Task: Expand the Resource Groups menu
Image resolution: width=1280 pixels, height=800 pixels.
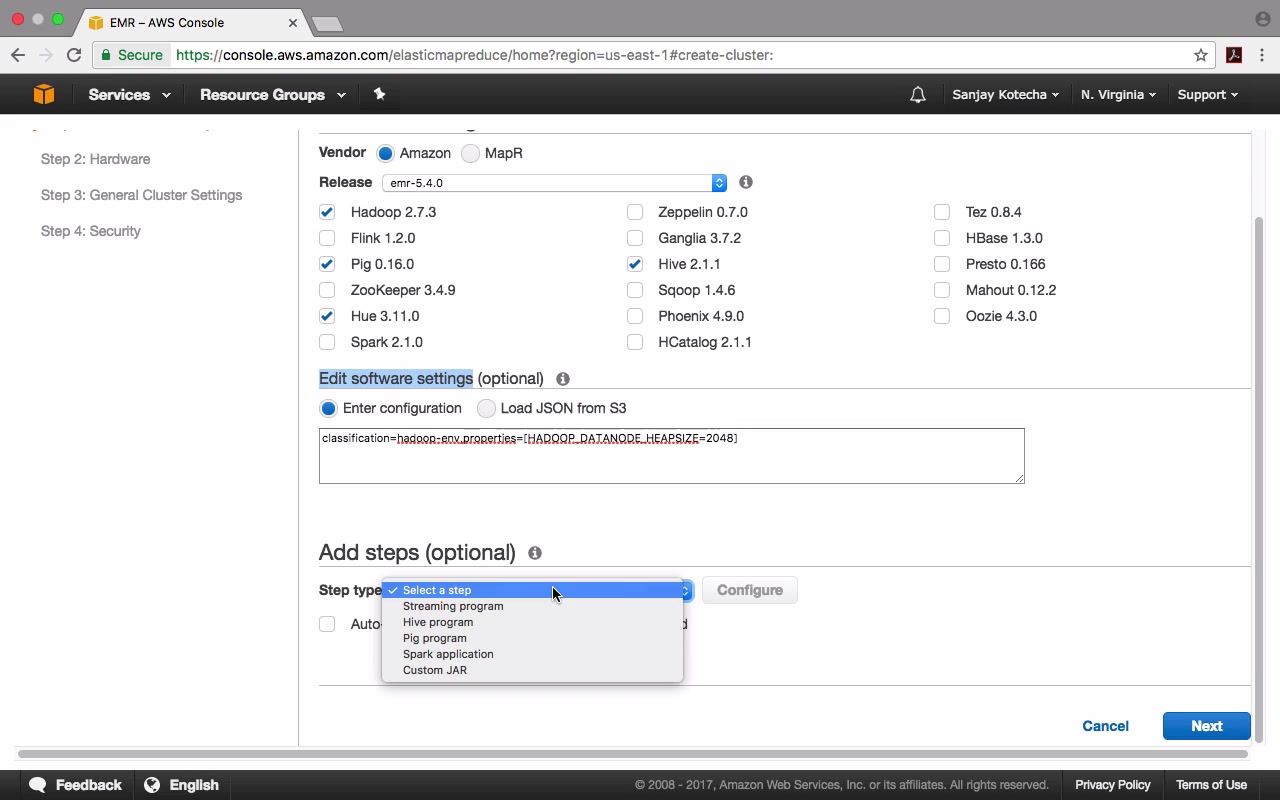Action: (x=273, y=95)
